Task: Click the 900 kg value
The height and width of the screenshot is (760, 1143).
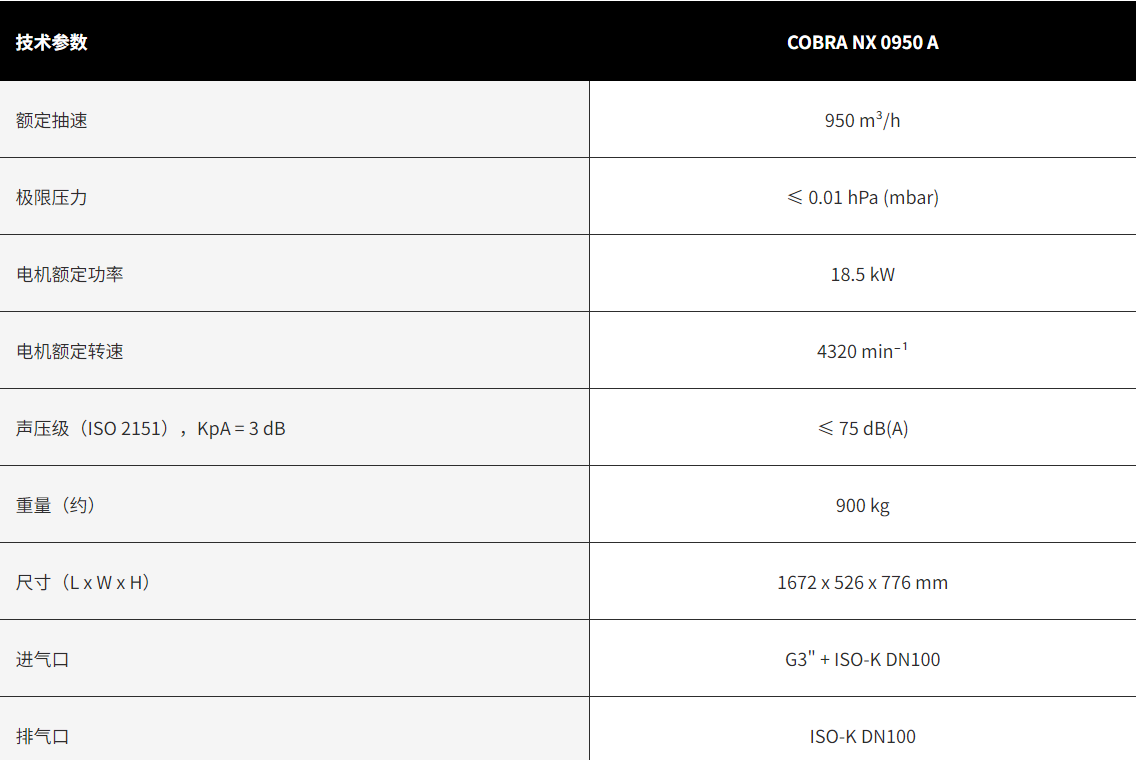Action: click(x=862, y=505)
